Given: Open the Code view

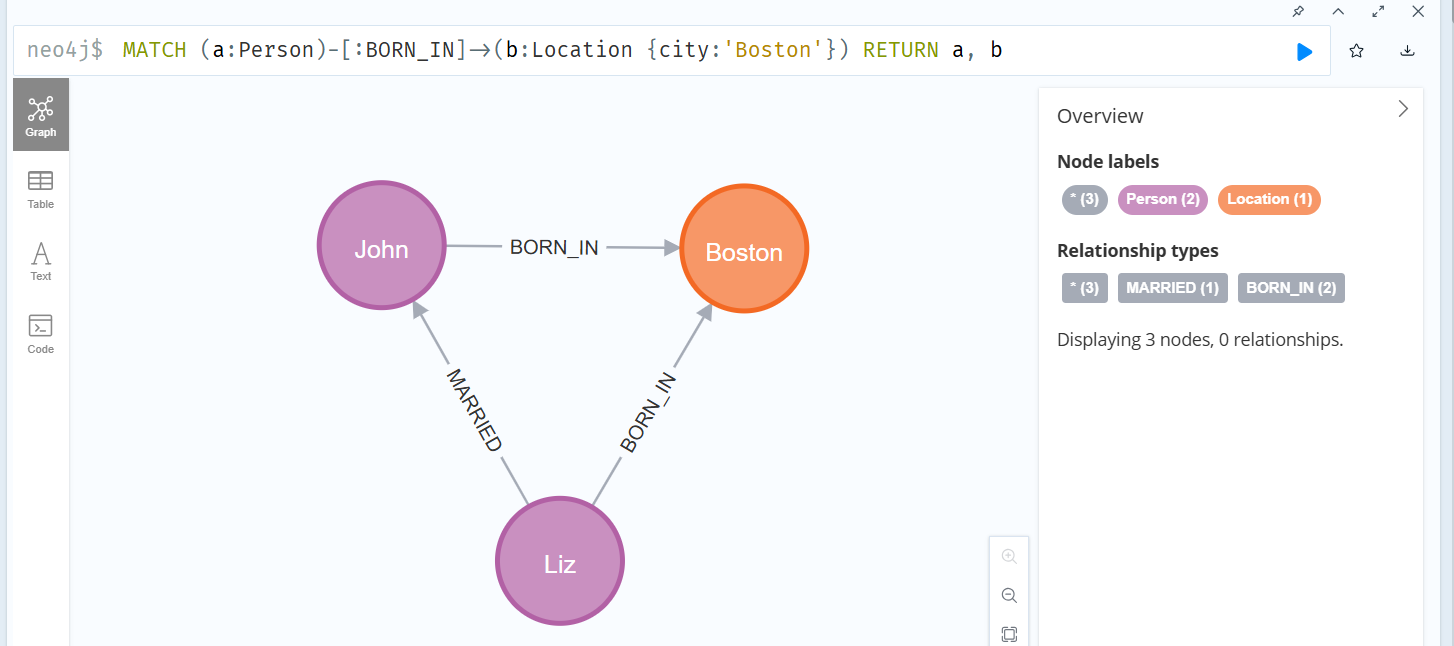Looking at the screenshot, I should (x=41, y=334).
